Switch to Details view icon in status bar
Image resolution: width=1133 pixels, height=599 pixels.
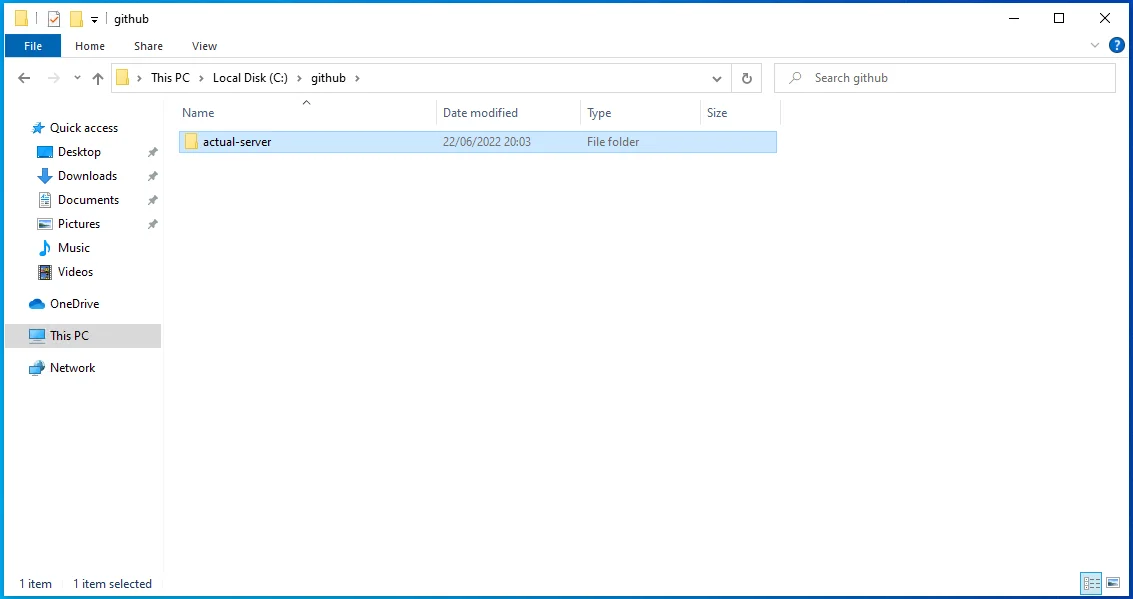[x=1091, y=583]
